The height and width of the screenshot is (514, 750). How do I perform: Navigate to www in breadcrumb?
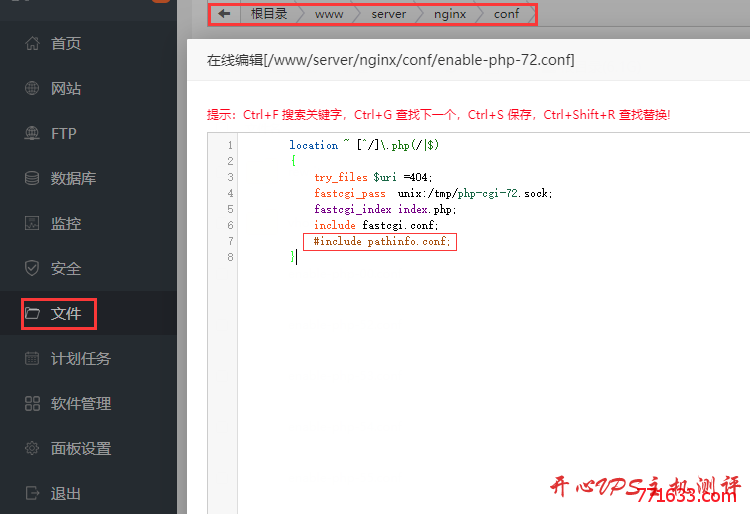[x=329, y=14]
